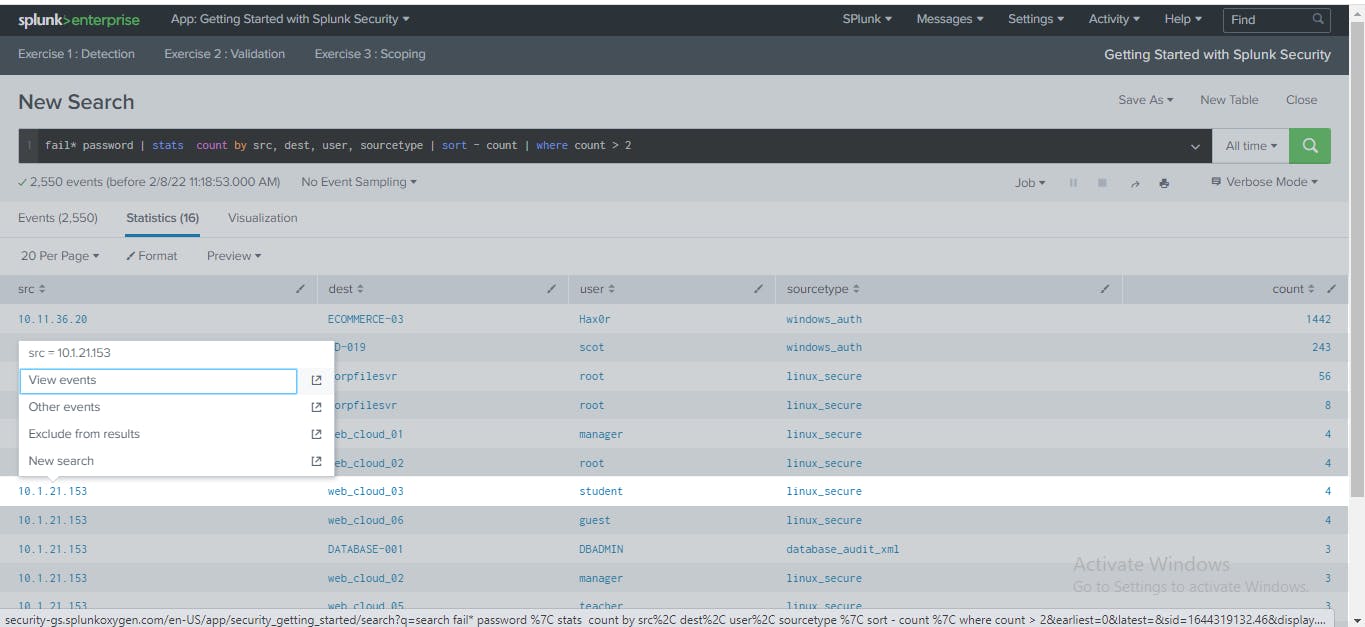Viewport: 1365px width, 627px height.
Task: Click the New Table button
Action: 1229,100
